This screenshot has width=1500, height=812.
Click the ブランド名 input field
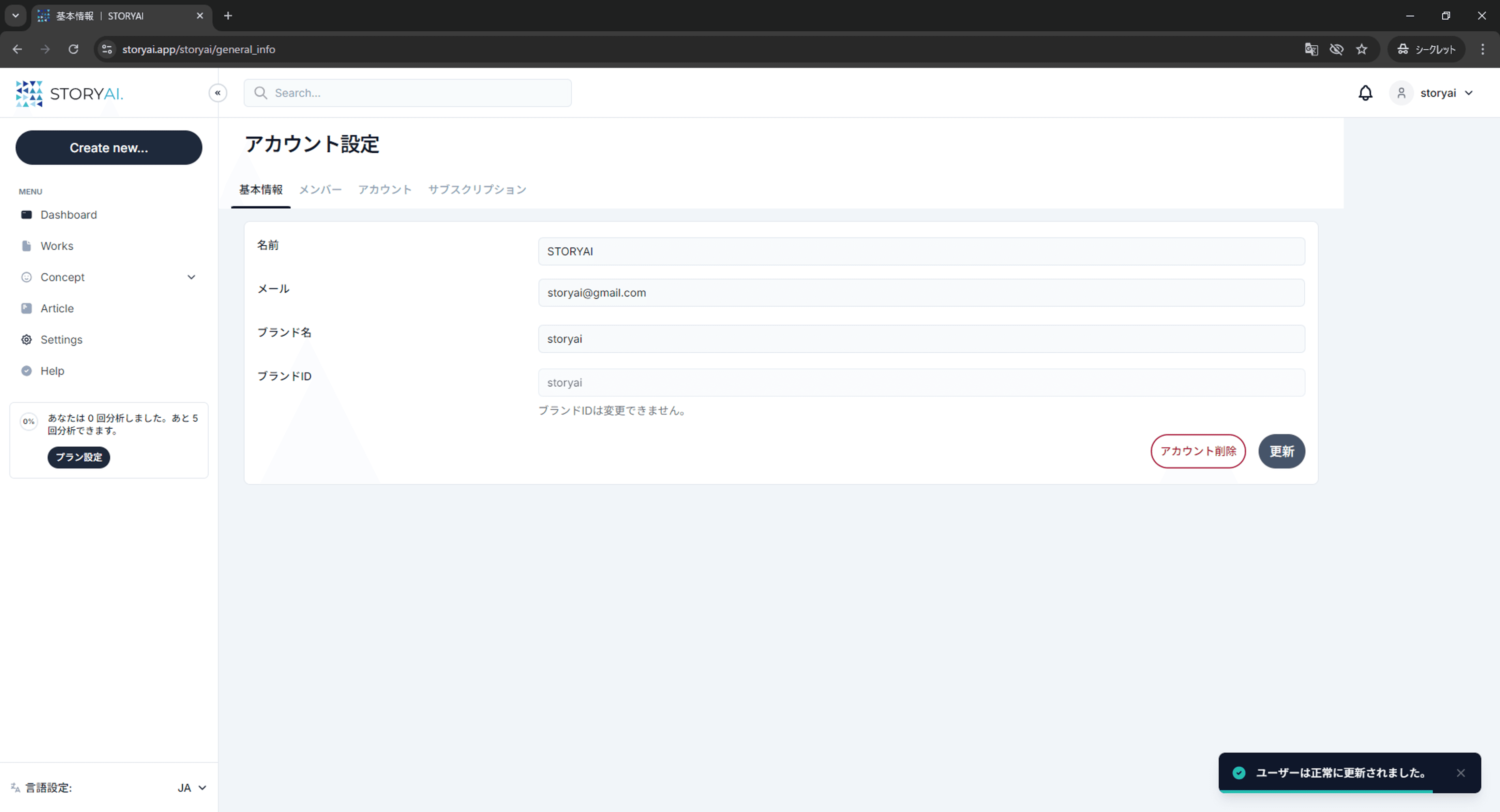[921, 339]
